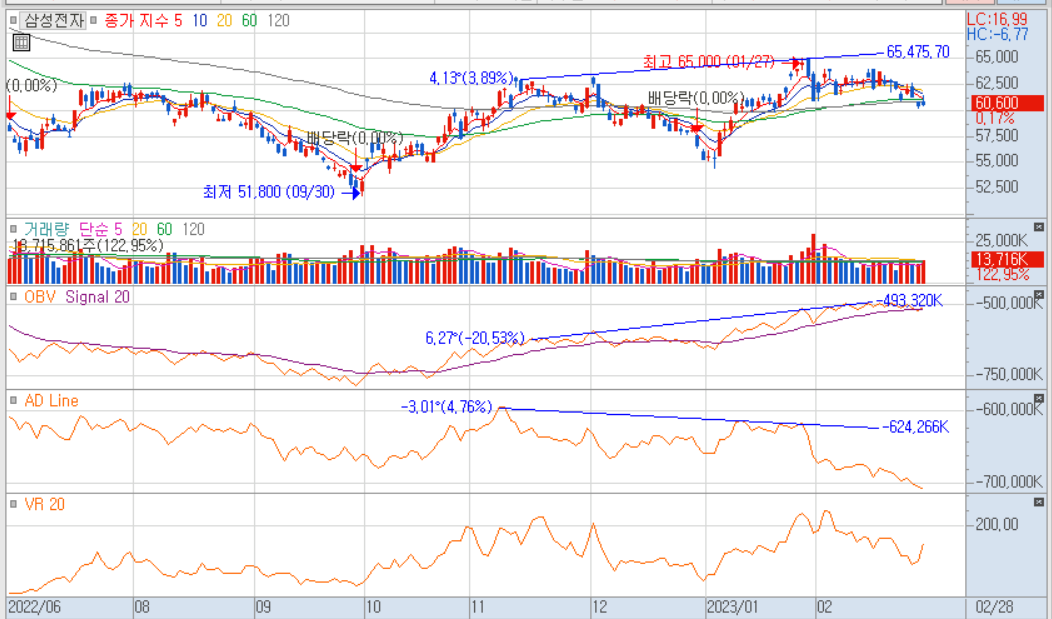1052x619 pixels.
Task: Click the square marker before 삼성전자
Action: pos(13,21)
